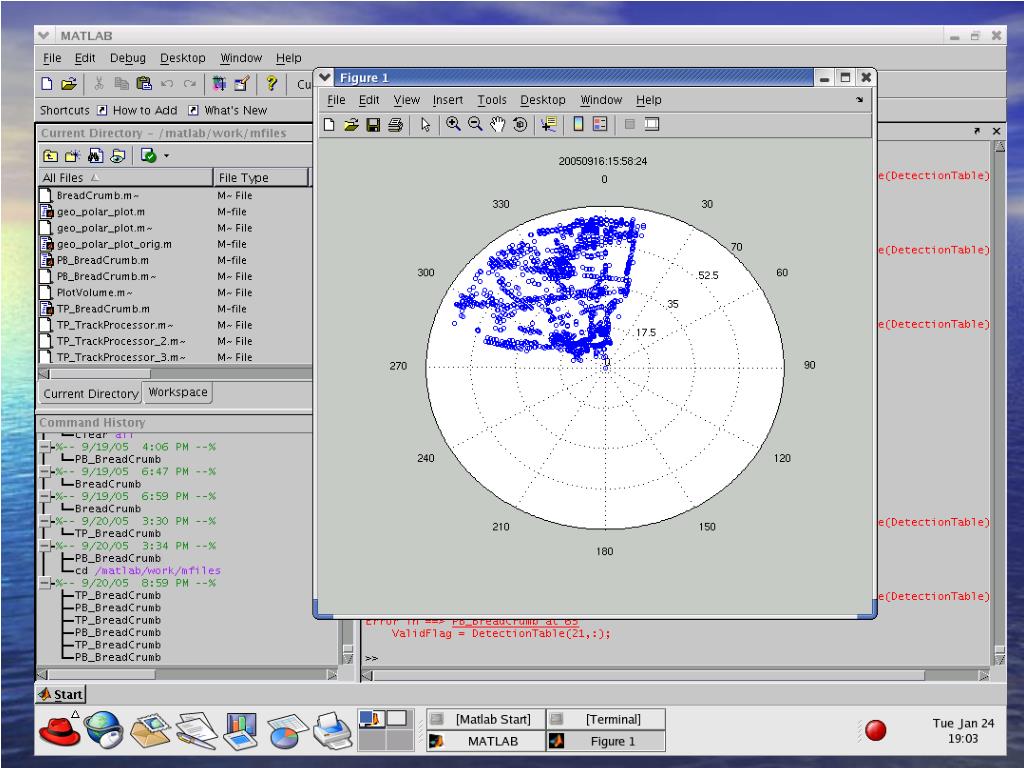1024x768 pixels.
Task: Collapse the 9/20/05 8:59 PM history group
Action: coord(44,583)
